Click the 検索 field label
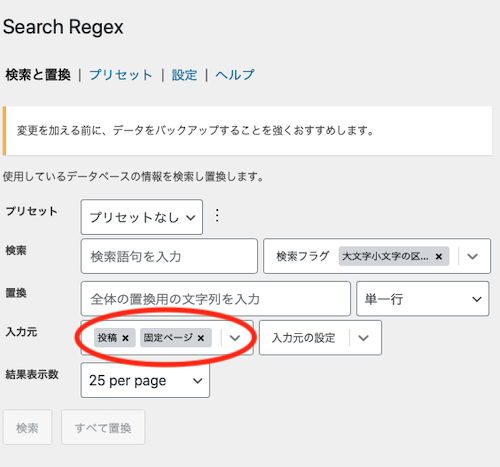 [x=16, y=250]
